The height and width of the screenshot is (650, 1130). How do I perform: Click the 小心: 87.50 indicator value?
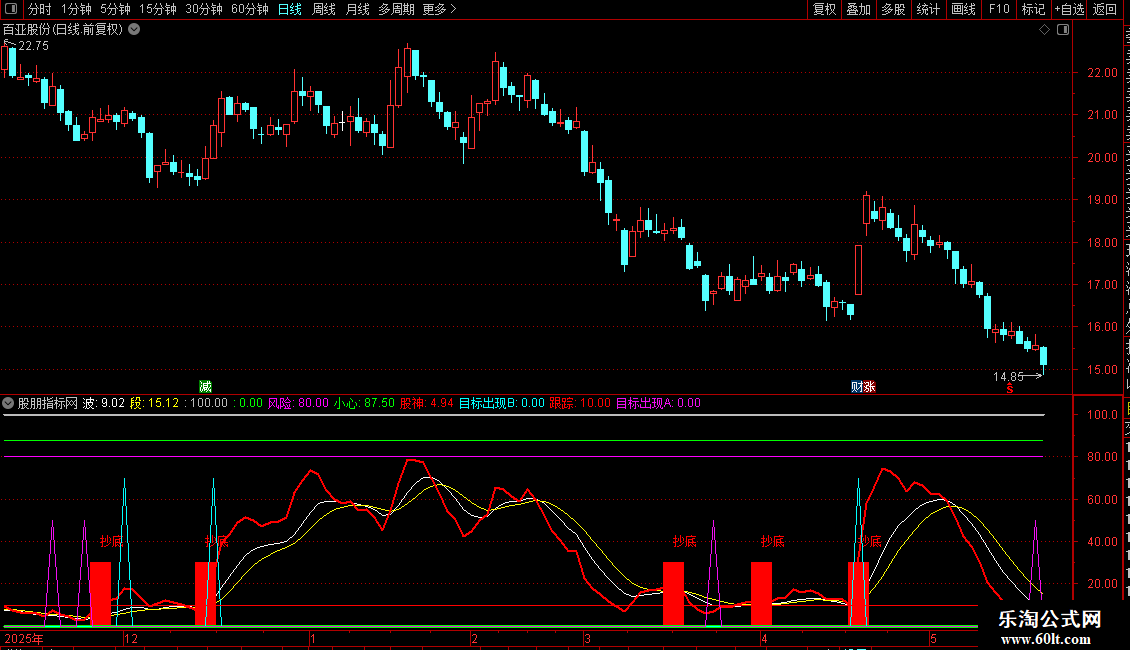pyautogui.click(x=364, y=404)
